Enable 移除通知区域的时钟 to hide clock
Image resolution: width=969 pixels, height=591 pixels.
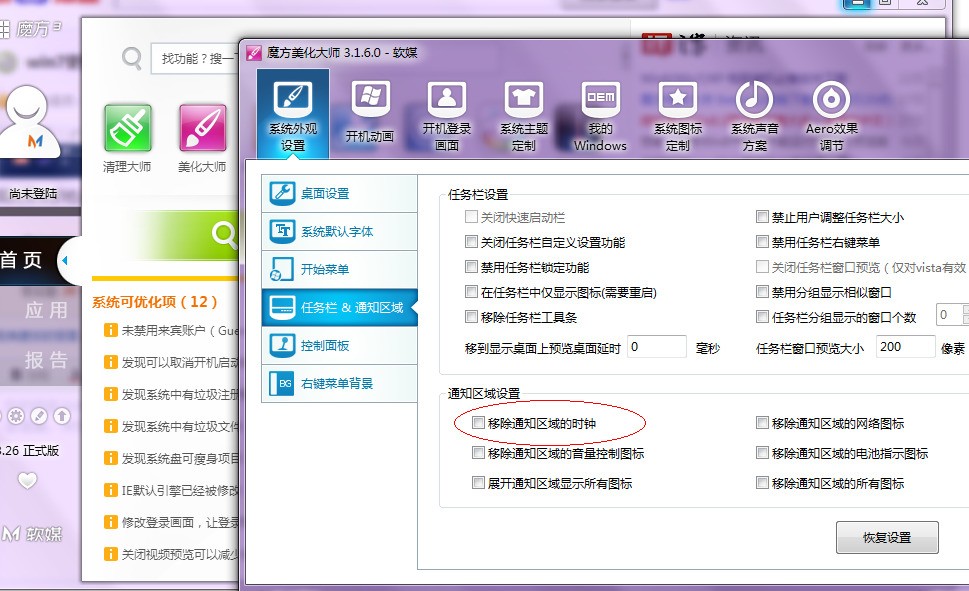[x=478, y=424]
